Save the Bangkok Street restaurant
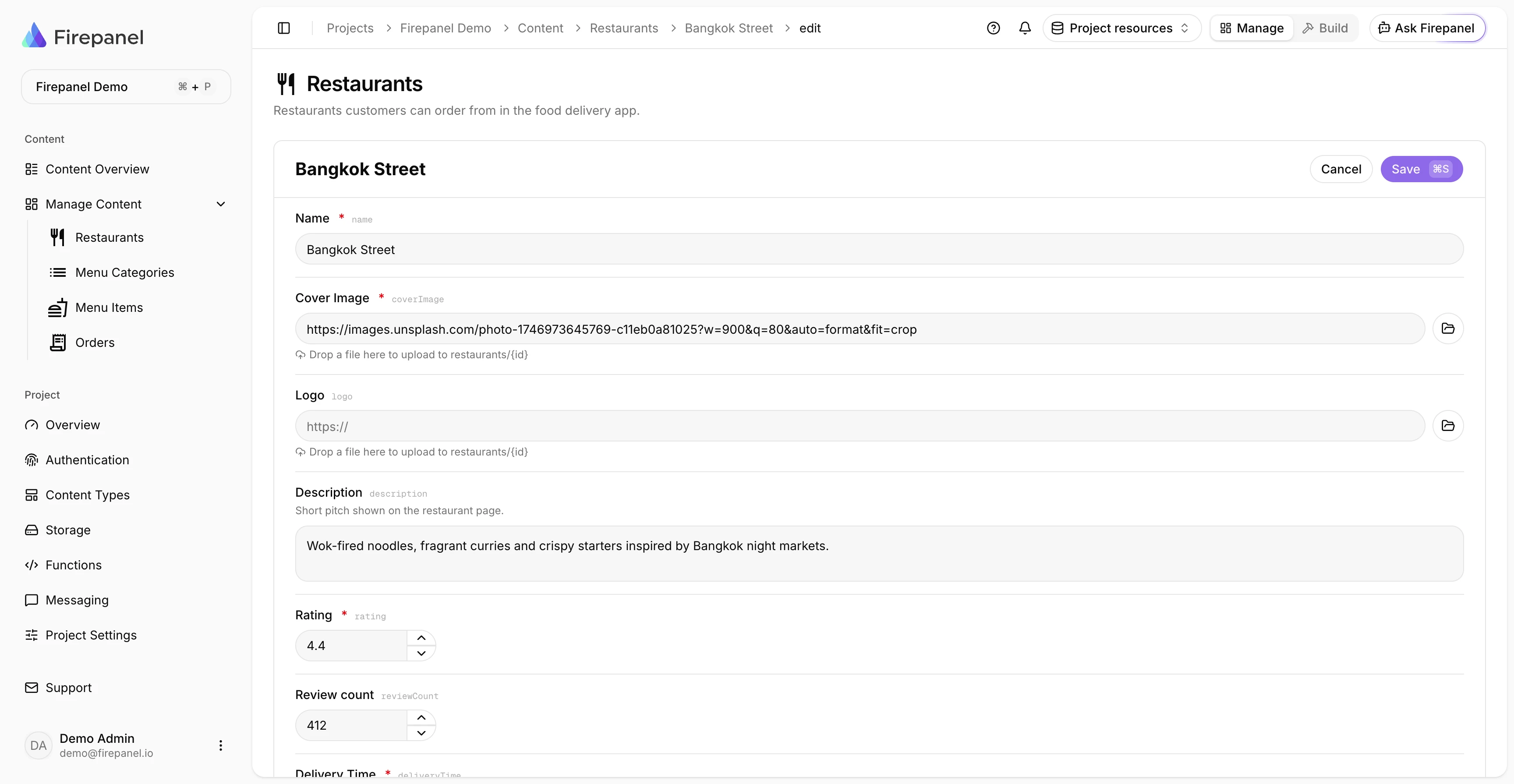Screen dimensions: 1514x784 [1421, 169]
